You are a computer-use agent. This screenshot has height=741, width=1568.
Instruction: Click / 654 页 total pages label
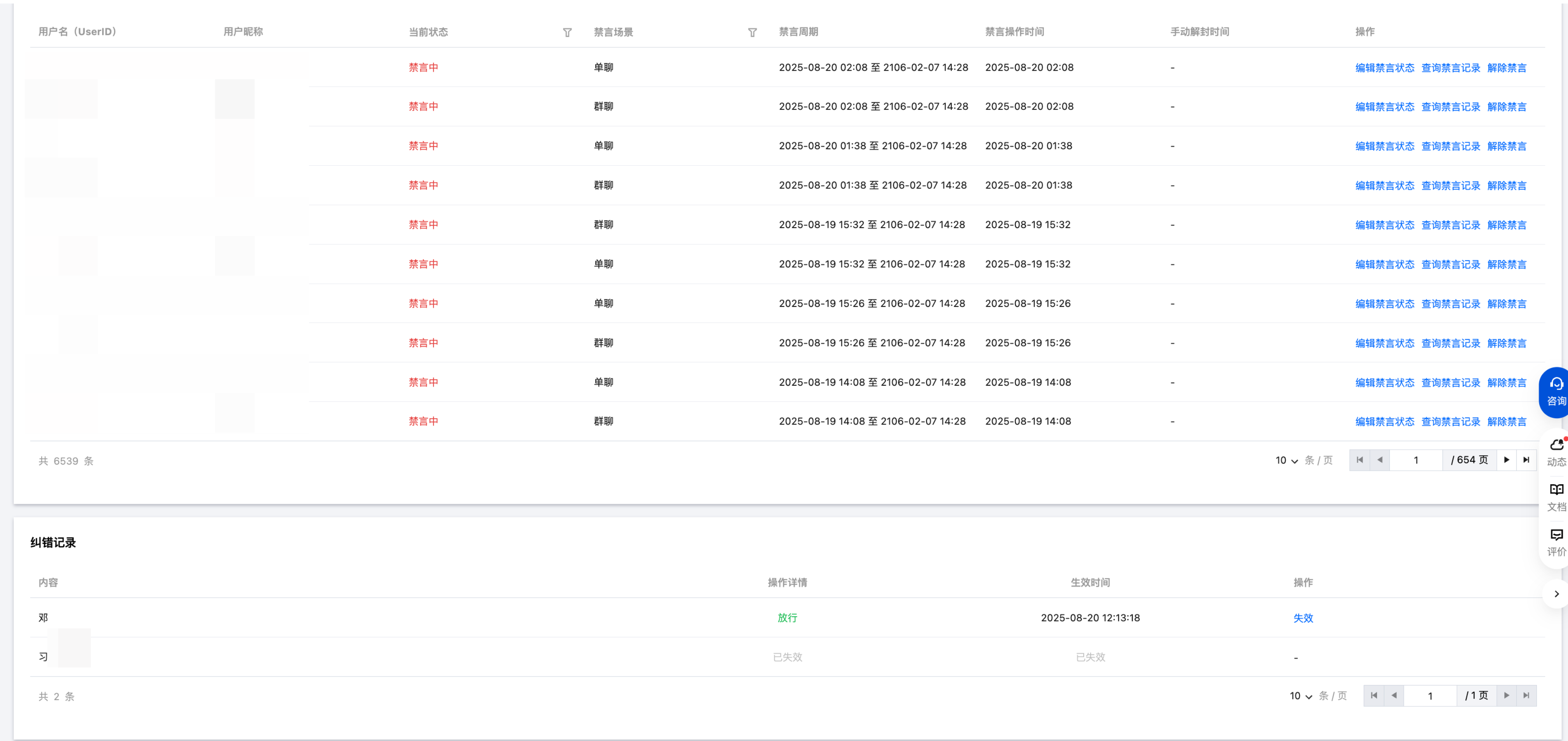coord(1469,460)
